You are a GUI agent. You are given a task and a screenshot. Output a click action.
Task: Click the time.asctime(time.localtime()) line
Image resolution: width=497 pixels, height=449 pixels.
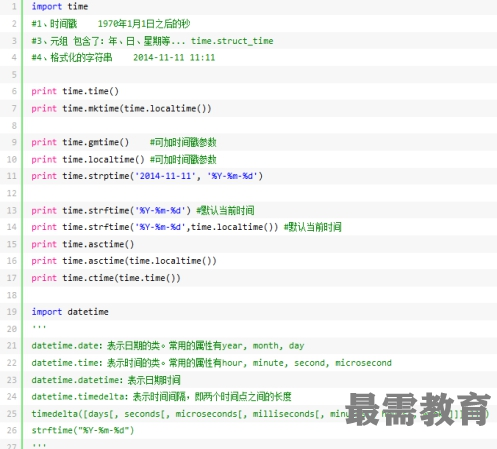pos(124,261)
